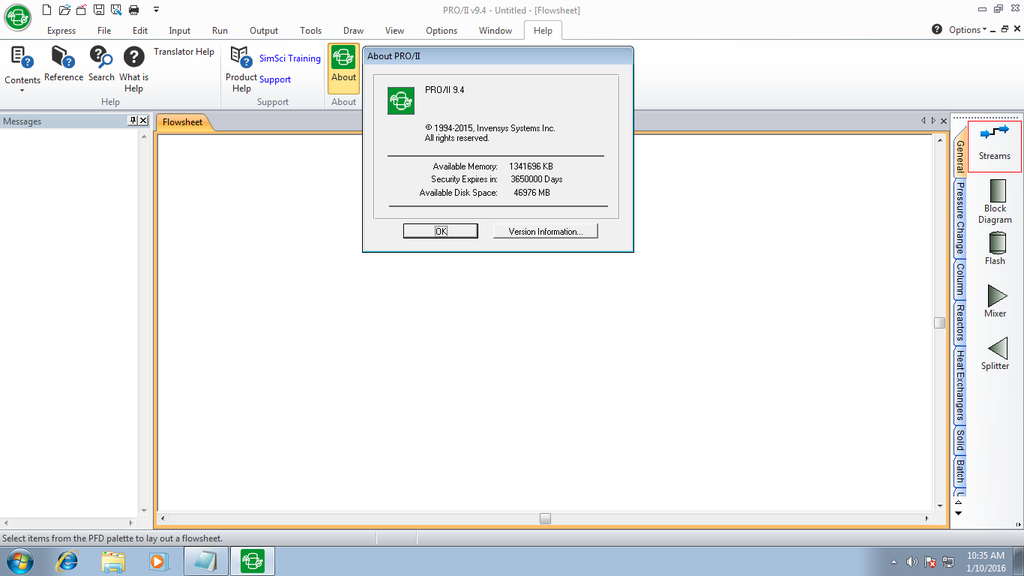This screenshot has width=1024, height=576.
Task: Switch to Batch palette tab
Action: 960,471
